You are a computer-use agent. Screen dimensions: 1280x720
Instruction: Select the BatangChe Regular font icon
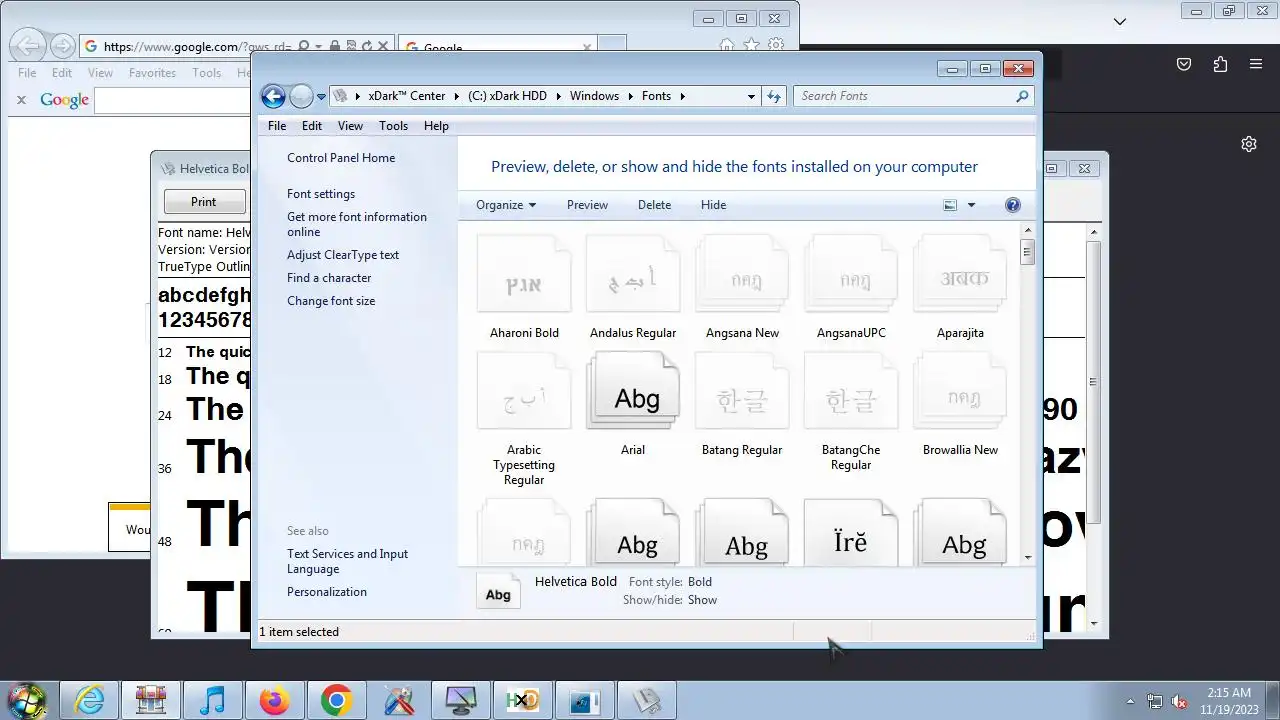point(851,393)
